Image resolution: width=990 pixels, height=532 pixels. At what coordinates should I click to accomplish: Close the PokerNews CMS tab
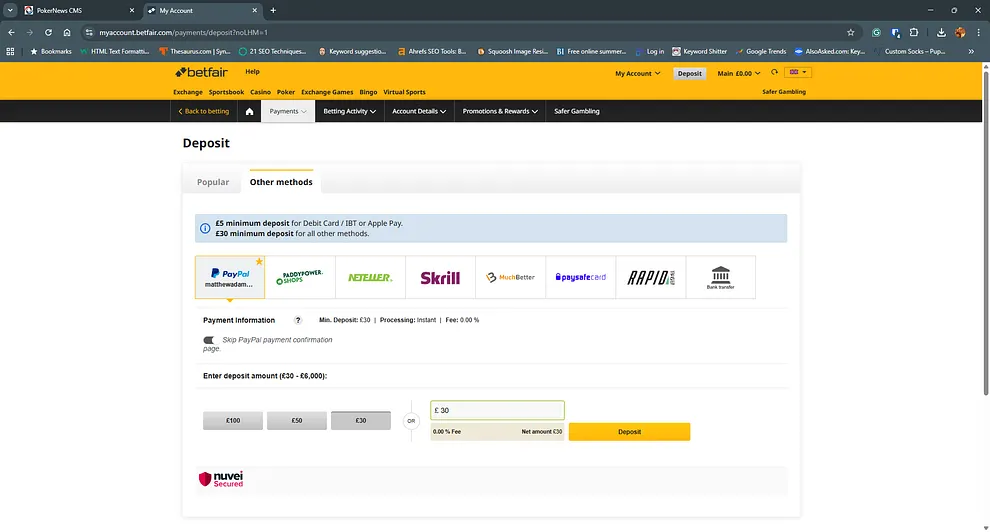click(131, 10)
